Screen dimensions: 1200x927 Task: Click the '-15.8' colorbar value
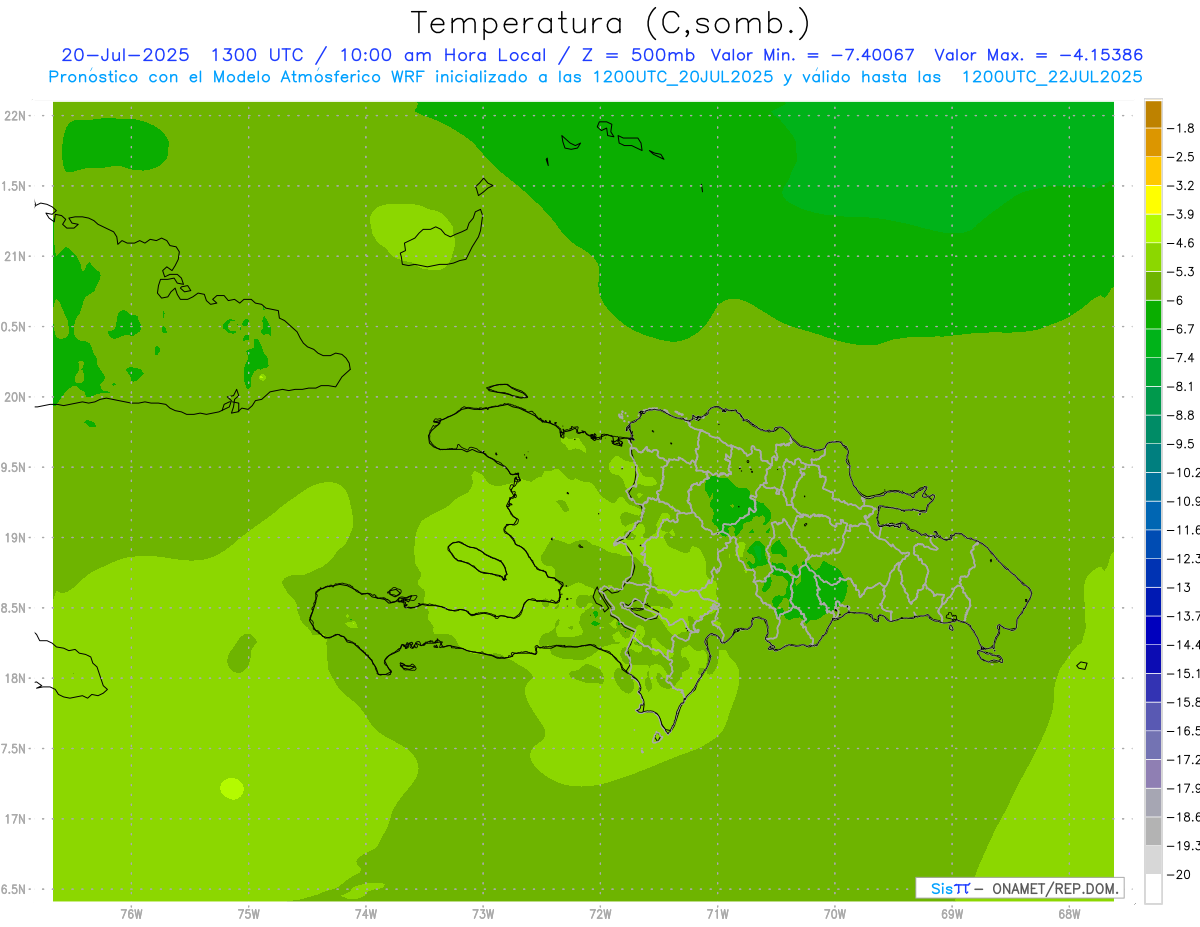(1183, 702)
